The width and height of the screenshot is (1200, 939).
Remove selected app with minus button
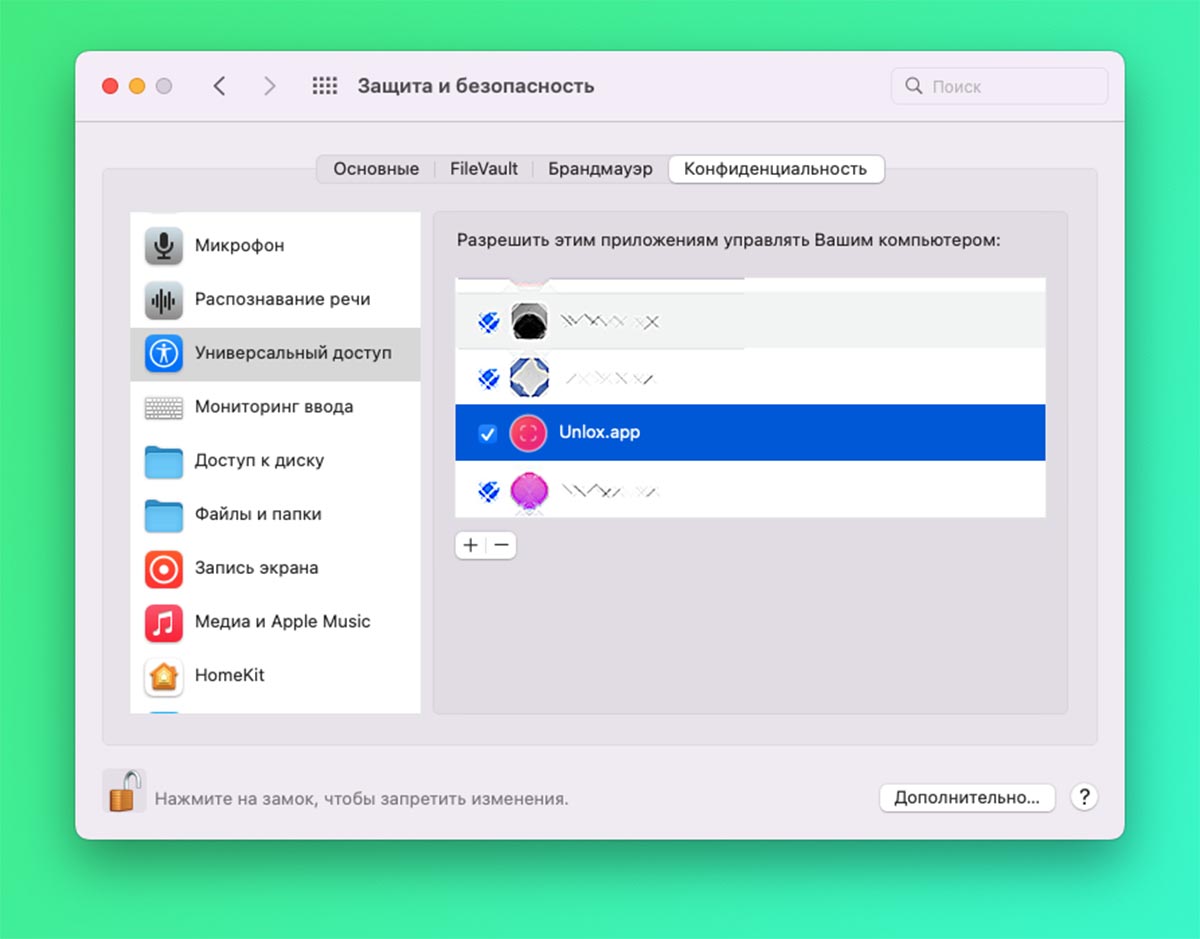(502, 545)
